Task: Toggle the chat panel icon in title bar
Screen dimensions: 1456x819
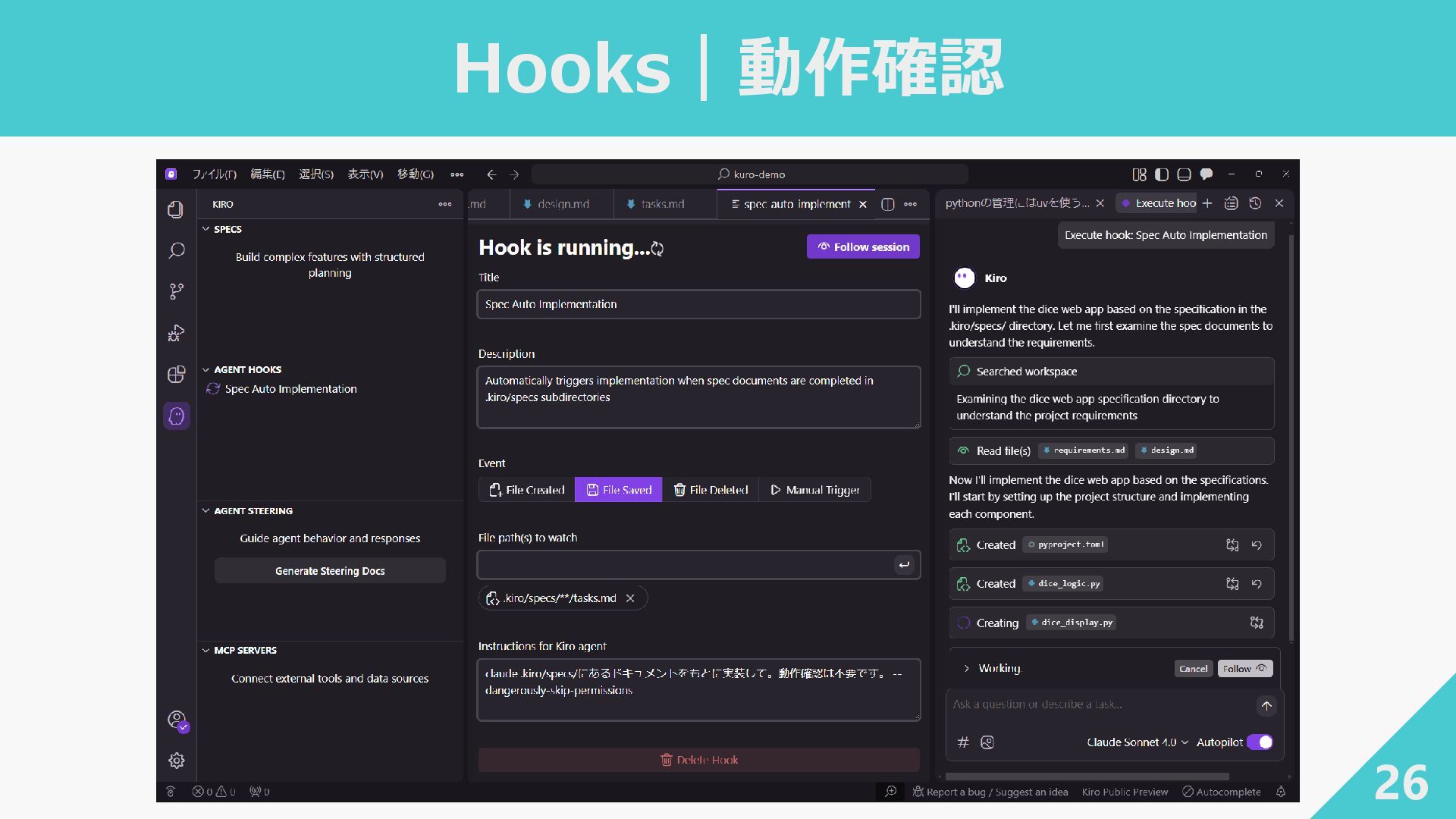Action: 1207,174
